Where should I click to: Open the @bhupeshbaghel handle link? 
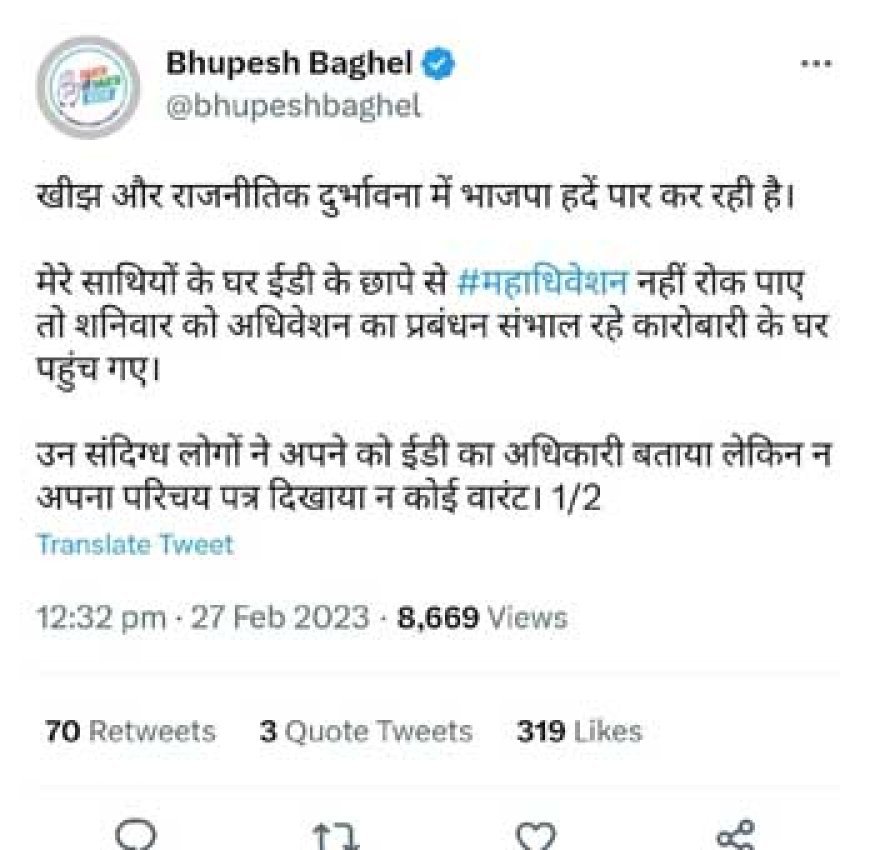(293, 105)
